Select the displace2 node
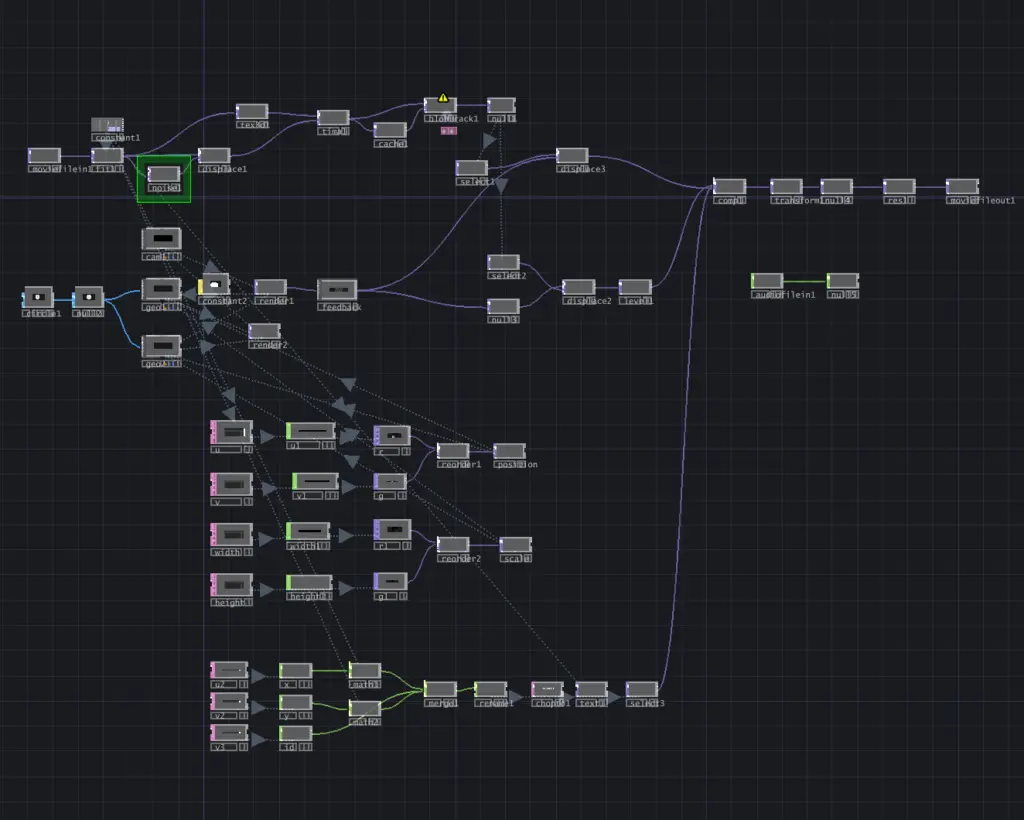Screen dimensions: 1024x820 click(x=579, y=287)
